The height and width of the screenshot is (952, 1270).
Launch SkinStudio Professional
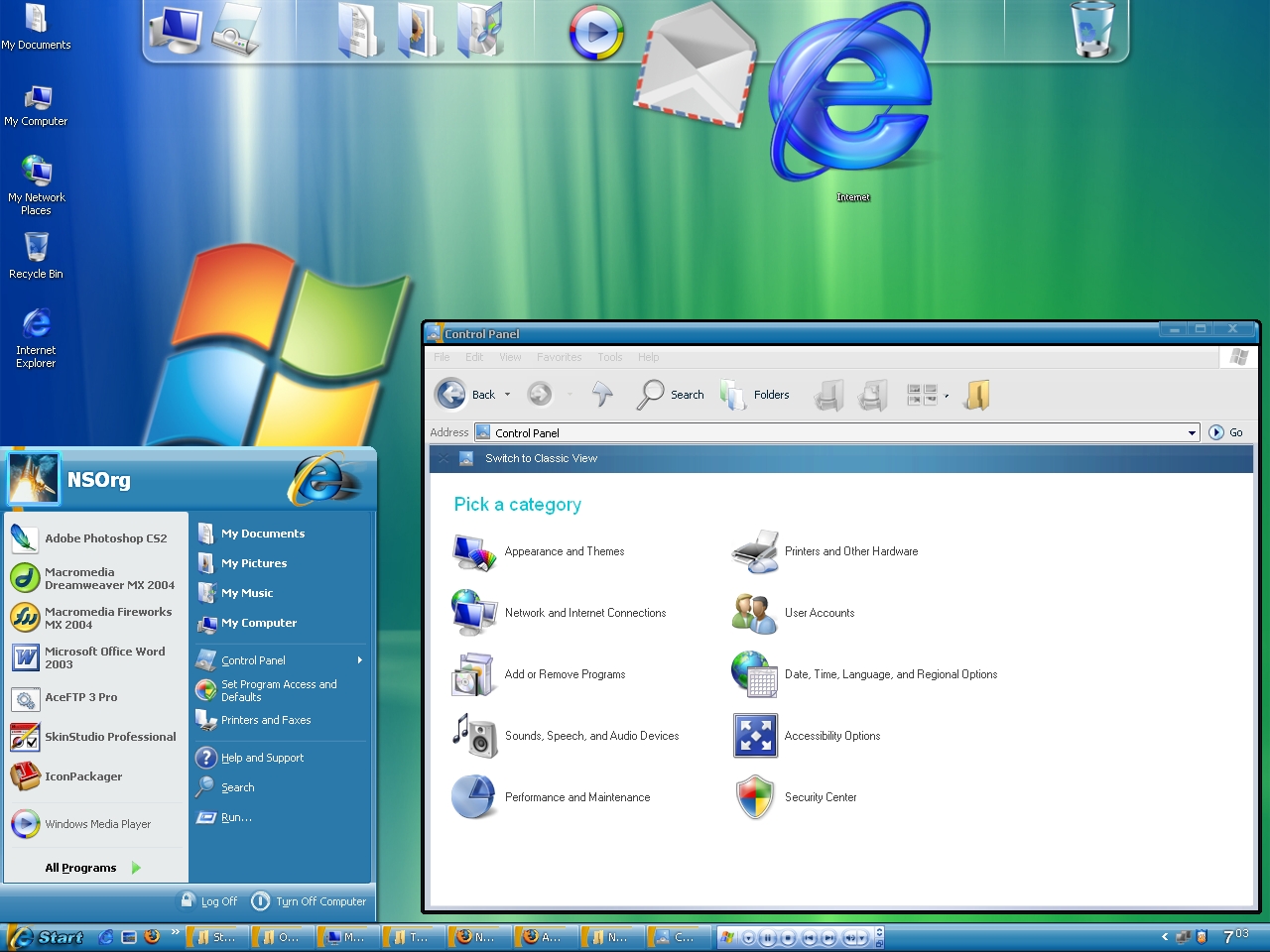[96, 737]
